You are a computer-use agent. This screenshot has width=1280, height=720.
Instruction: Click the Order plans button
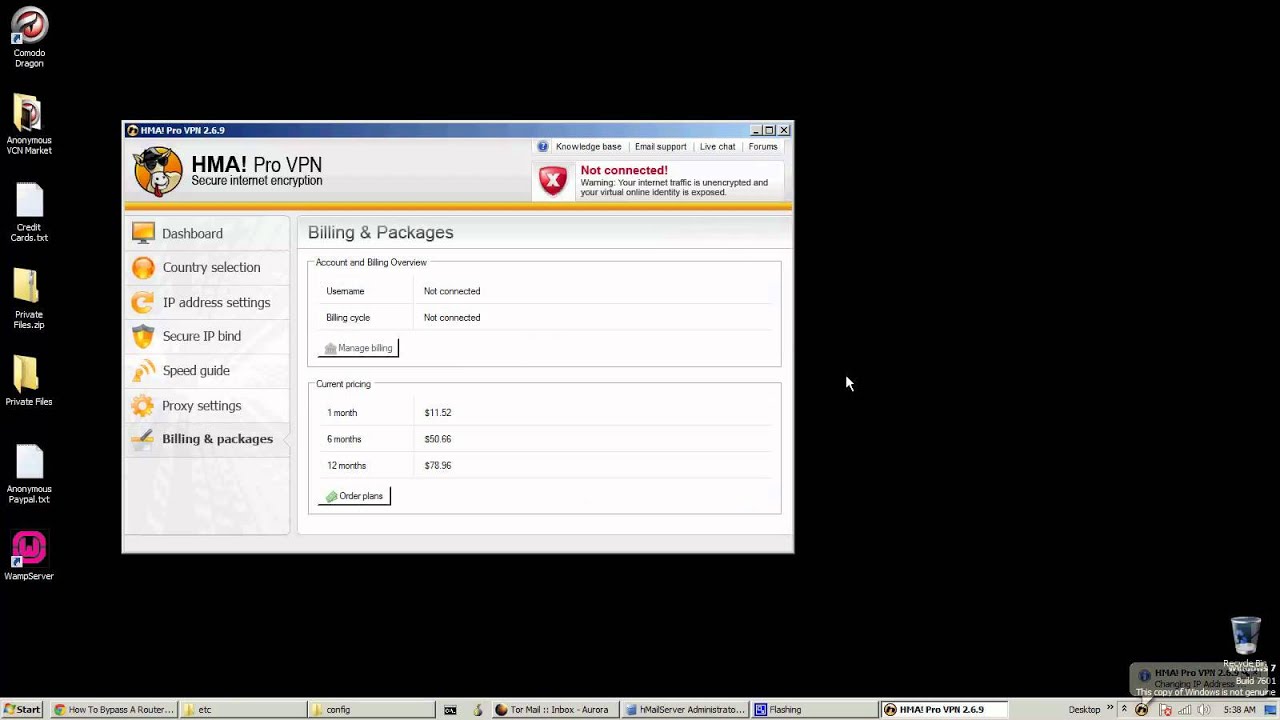354,496
